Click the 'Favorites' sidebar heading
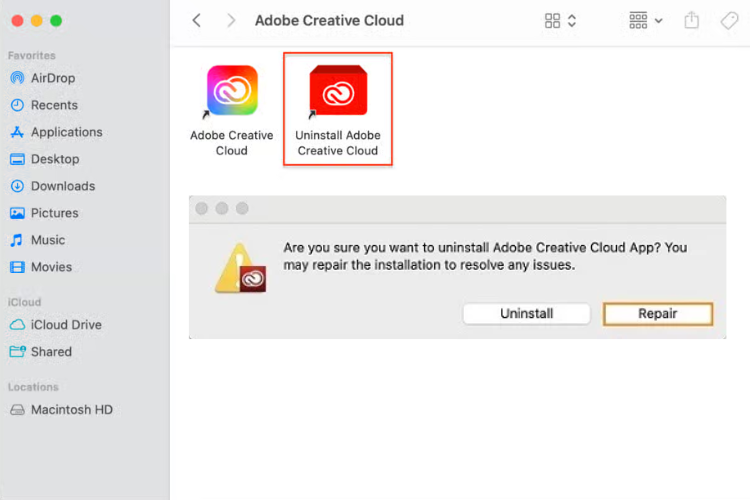The width and height of the screenshot is (750, 500). point(32,56)
